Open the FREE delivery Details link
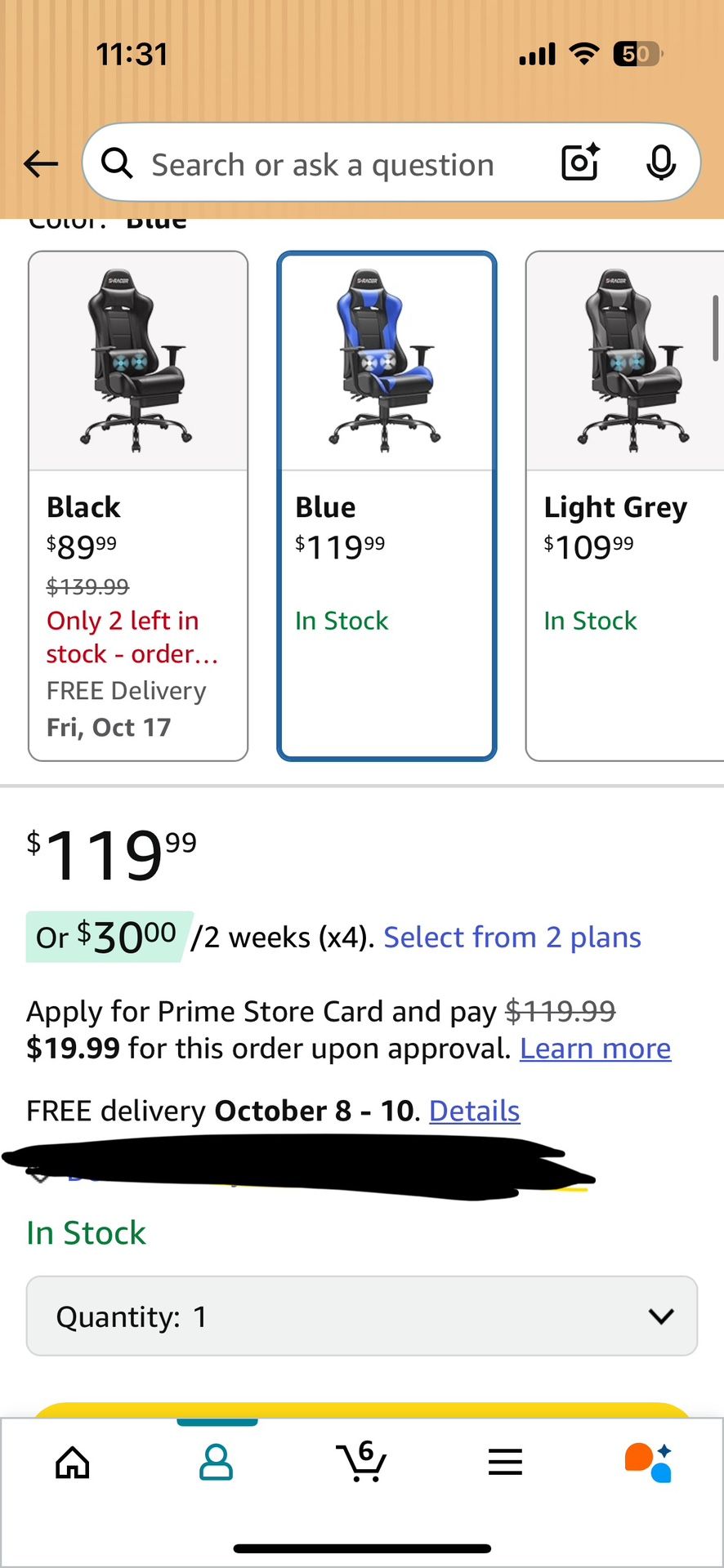The height and width of the screenshot is (1568, 724). point(474,1111)
